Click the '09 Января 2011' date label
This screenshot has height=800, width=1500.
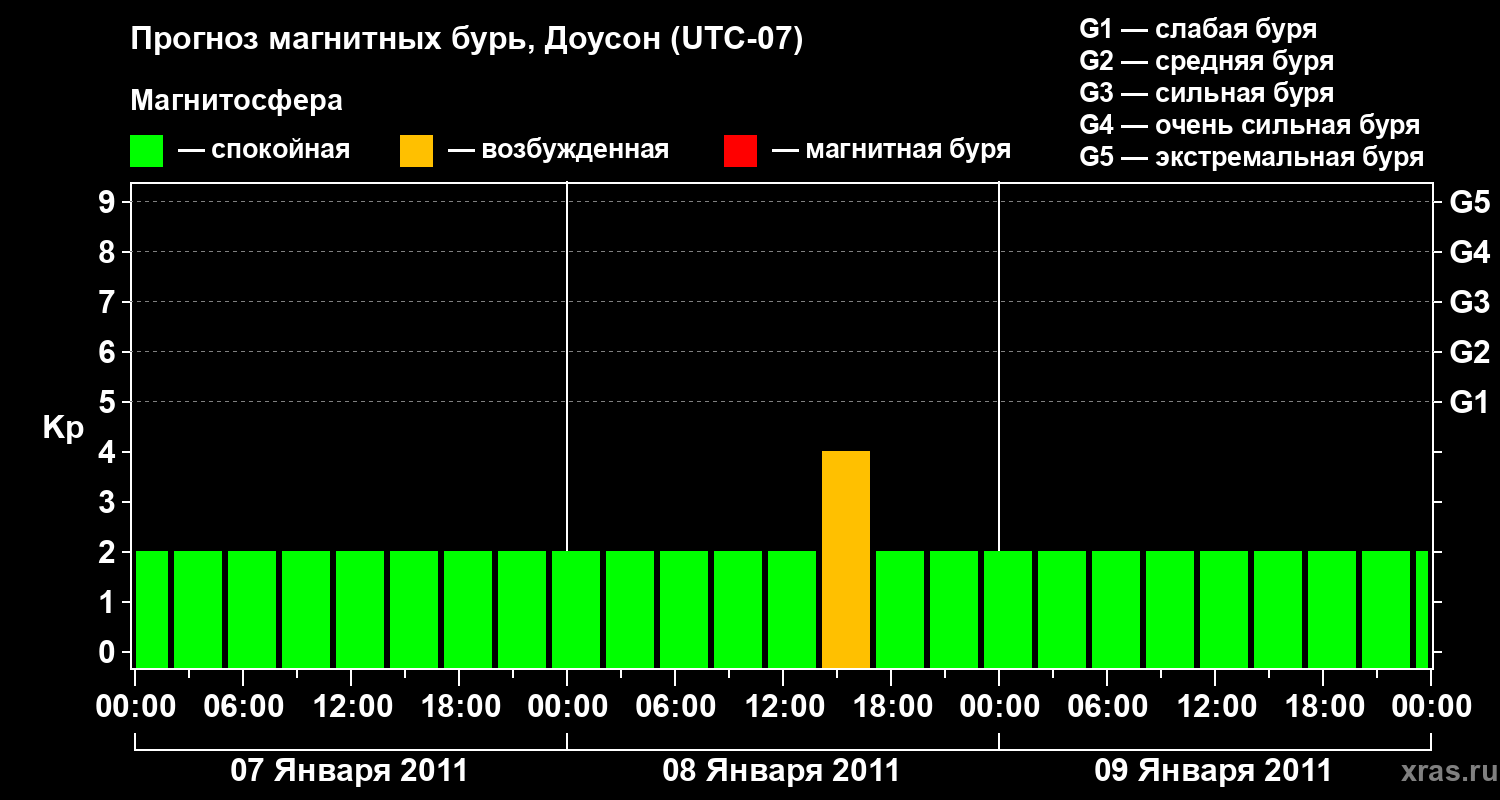point(1213,771)
